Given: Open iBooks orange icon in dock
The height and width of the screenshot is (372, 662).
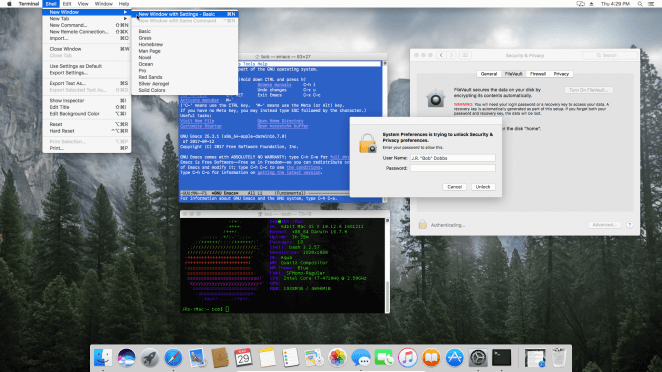Looking at the screenshot, I should click(x=431, y=358).
